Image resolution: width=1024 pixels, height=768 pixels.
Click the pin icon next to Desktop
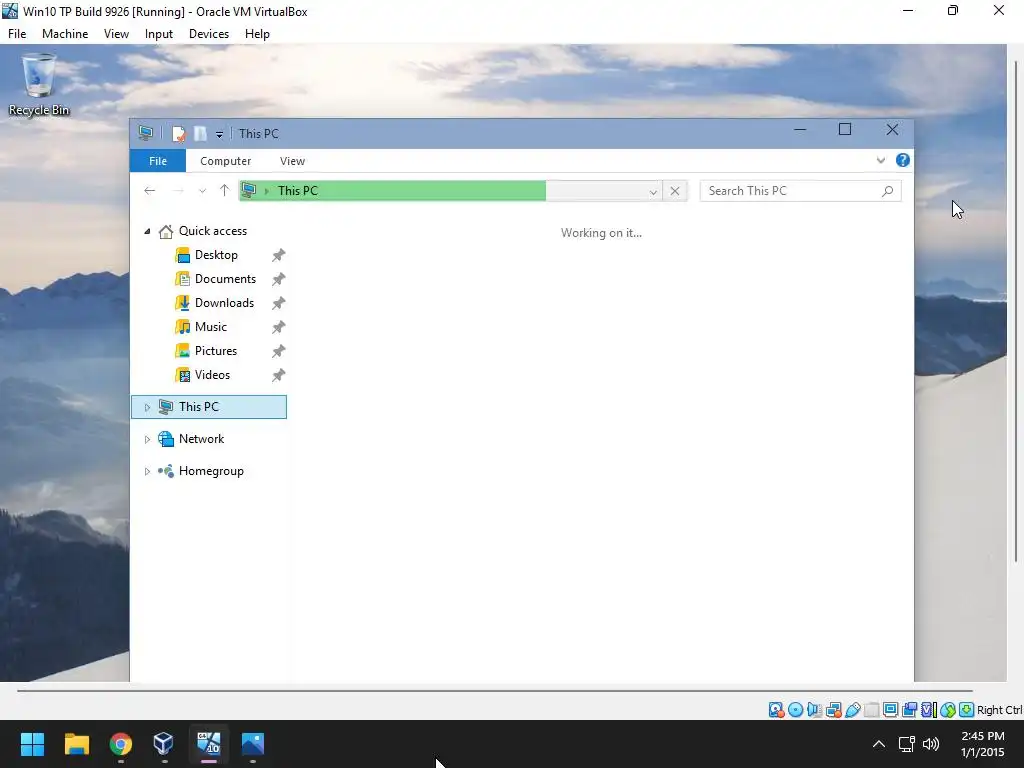[x=279, y=255]
